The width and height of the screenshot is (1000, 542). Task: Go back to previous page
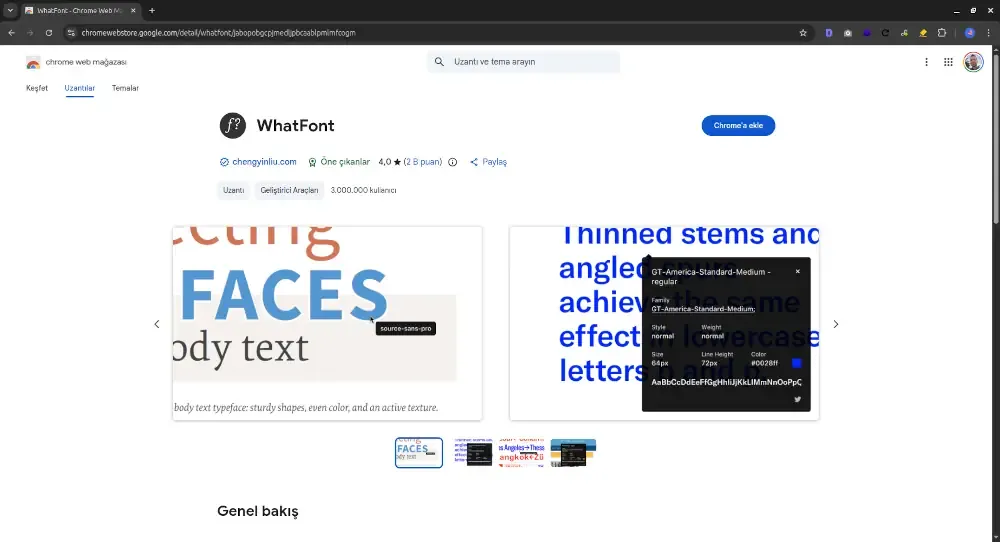(x=11, y=33)
